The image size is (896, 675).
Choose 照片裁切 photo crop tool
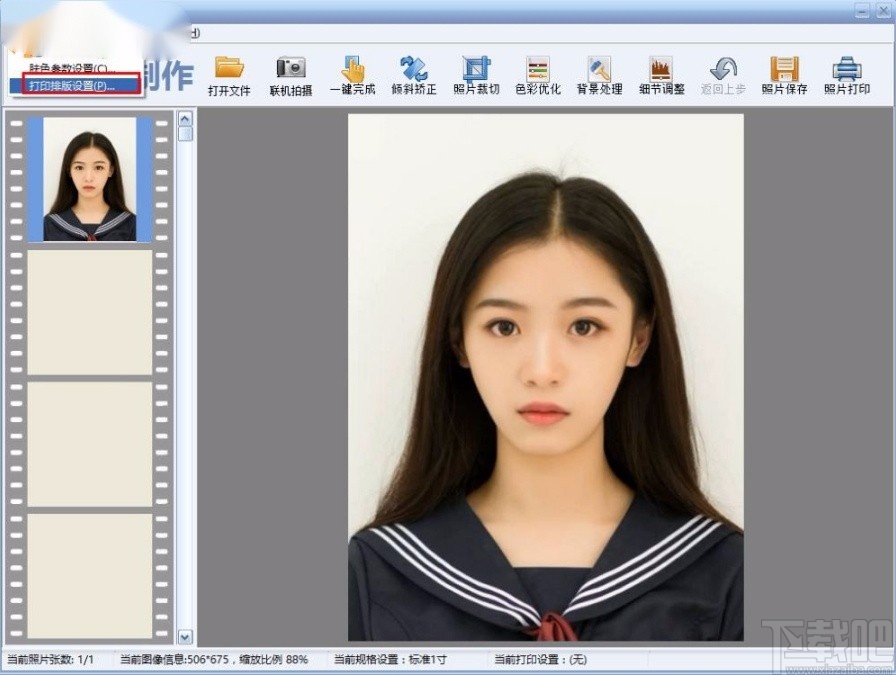[x=476, y=76]
